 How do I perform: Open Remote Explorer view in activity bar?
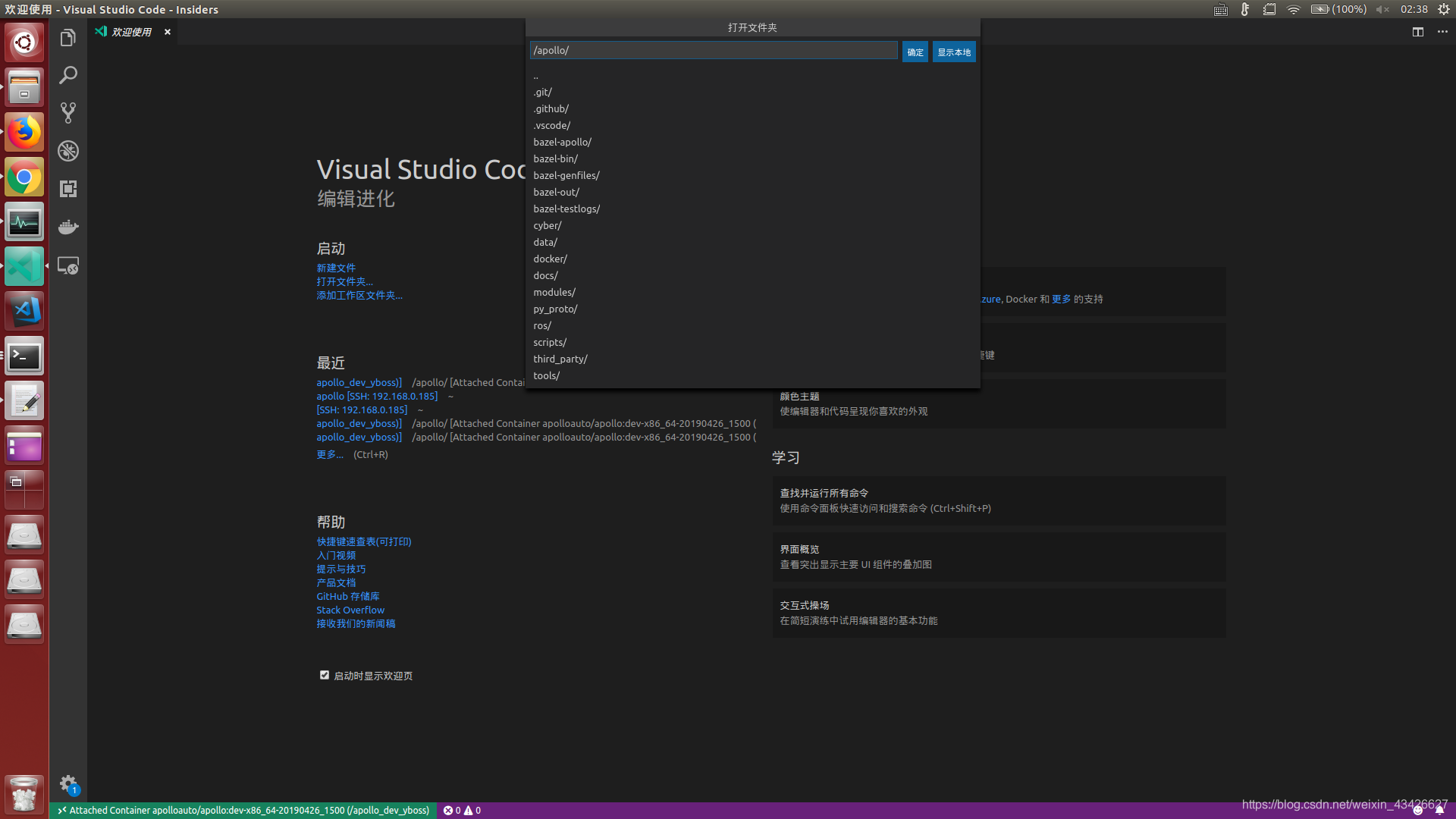point(68,265)
